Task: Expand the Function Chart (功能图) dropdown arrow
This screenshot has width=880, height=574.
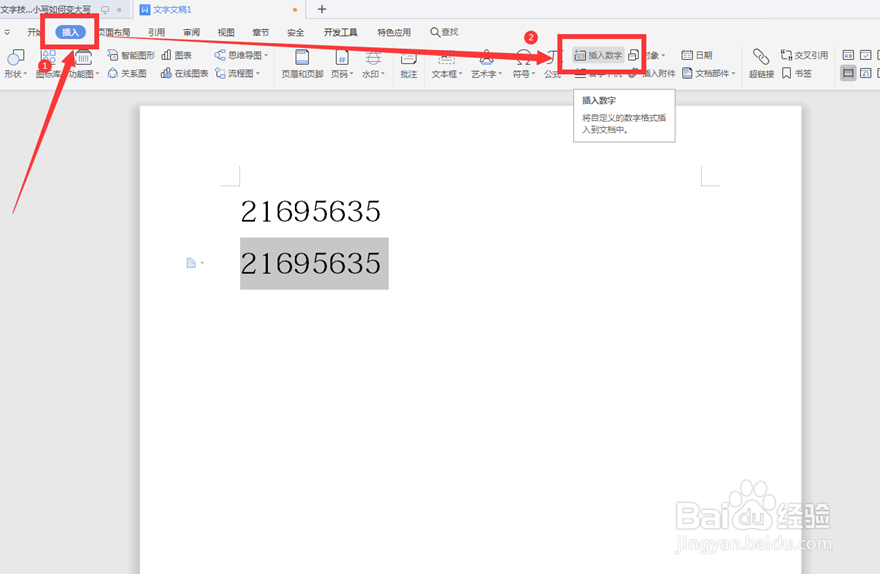Action: pyautogui.click(x=97, y=74)
